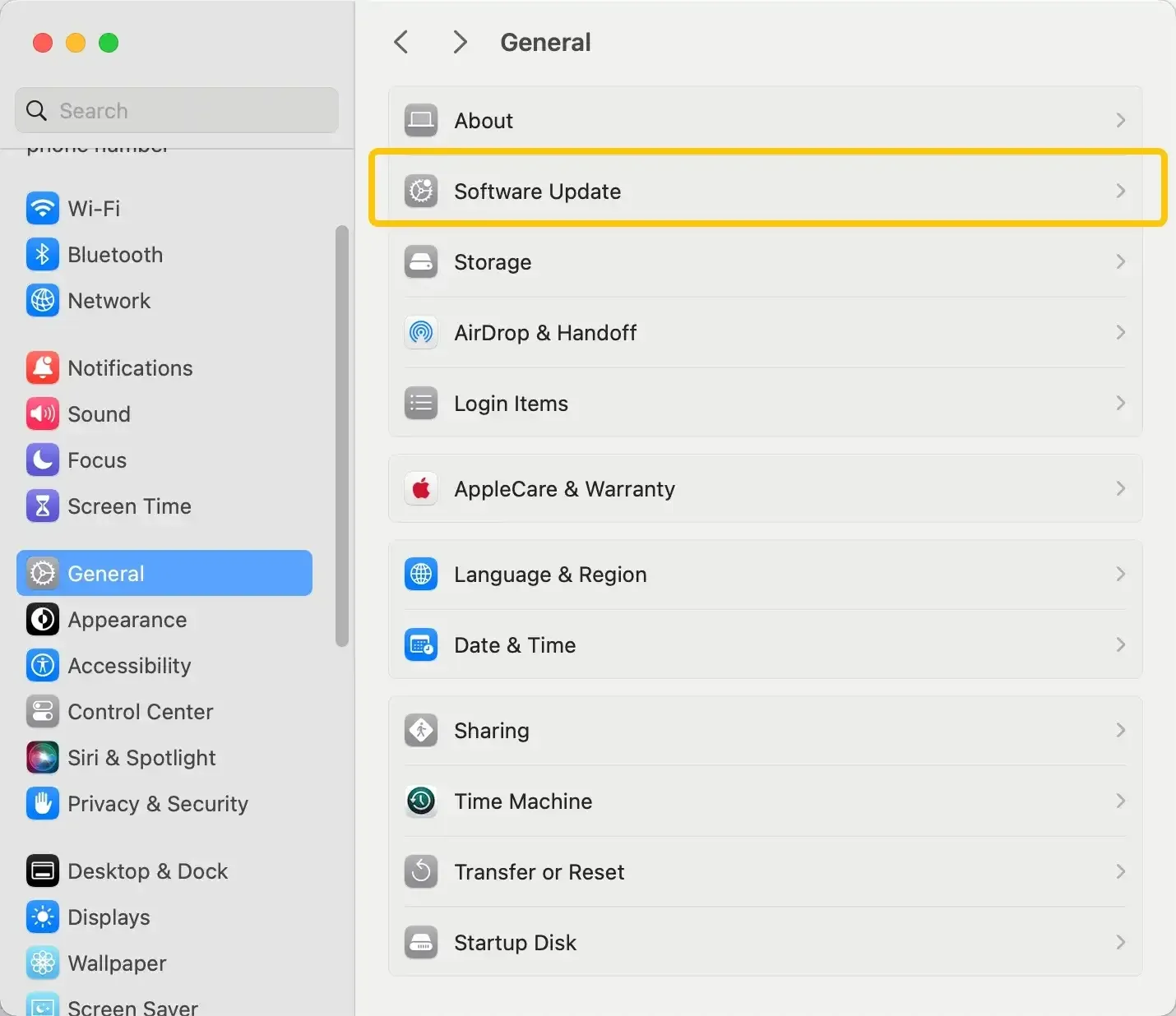1176x1016 pixels.
Task: Click the Appearance icon in sidebar
Action: 42,619
